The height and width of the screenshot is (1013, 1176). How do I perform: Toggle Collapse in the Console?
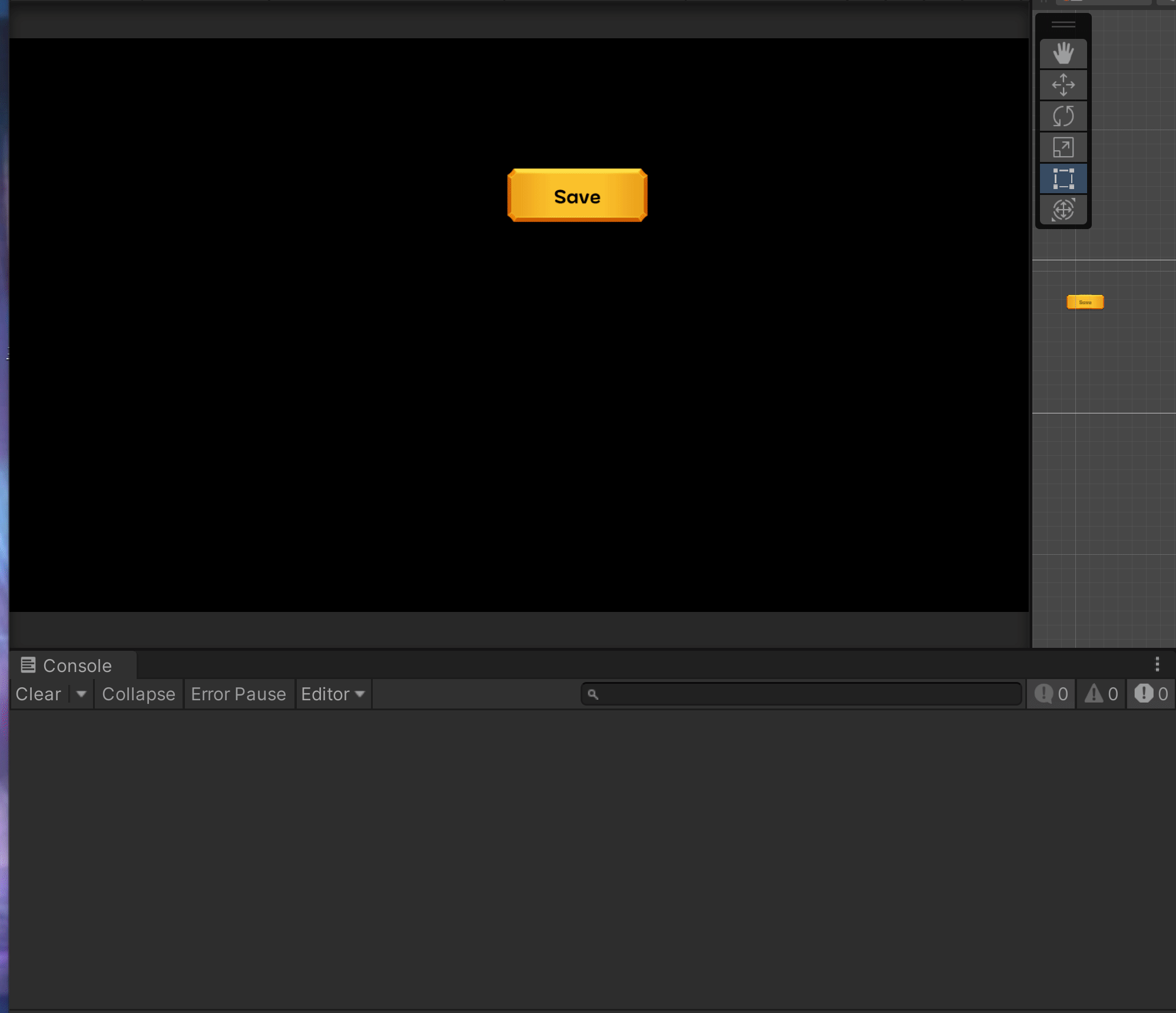pos(138,694)
